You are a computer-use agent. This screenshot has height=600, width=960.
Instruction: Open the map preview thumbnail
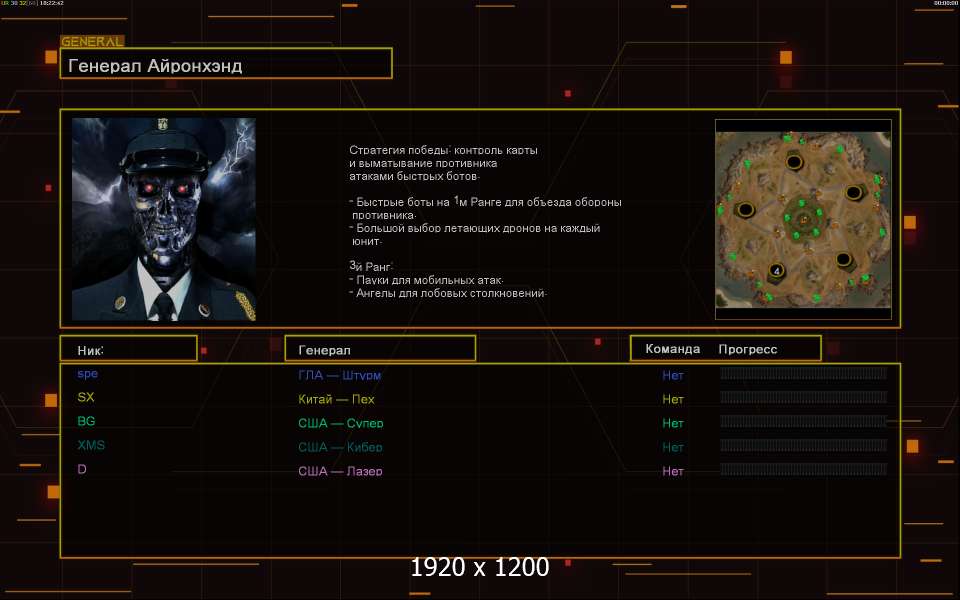tap(803, 219)
